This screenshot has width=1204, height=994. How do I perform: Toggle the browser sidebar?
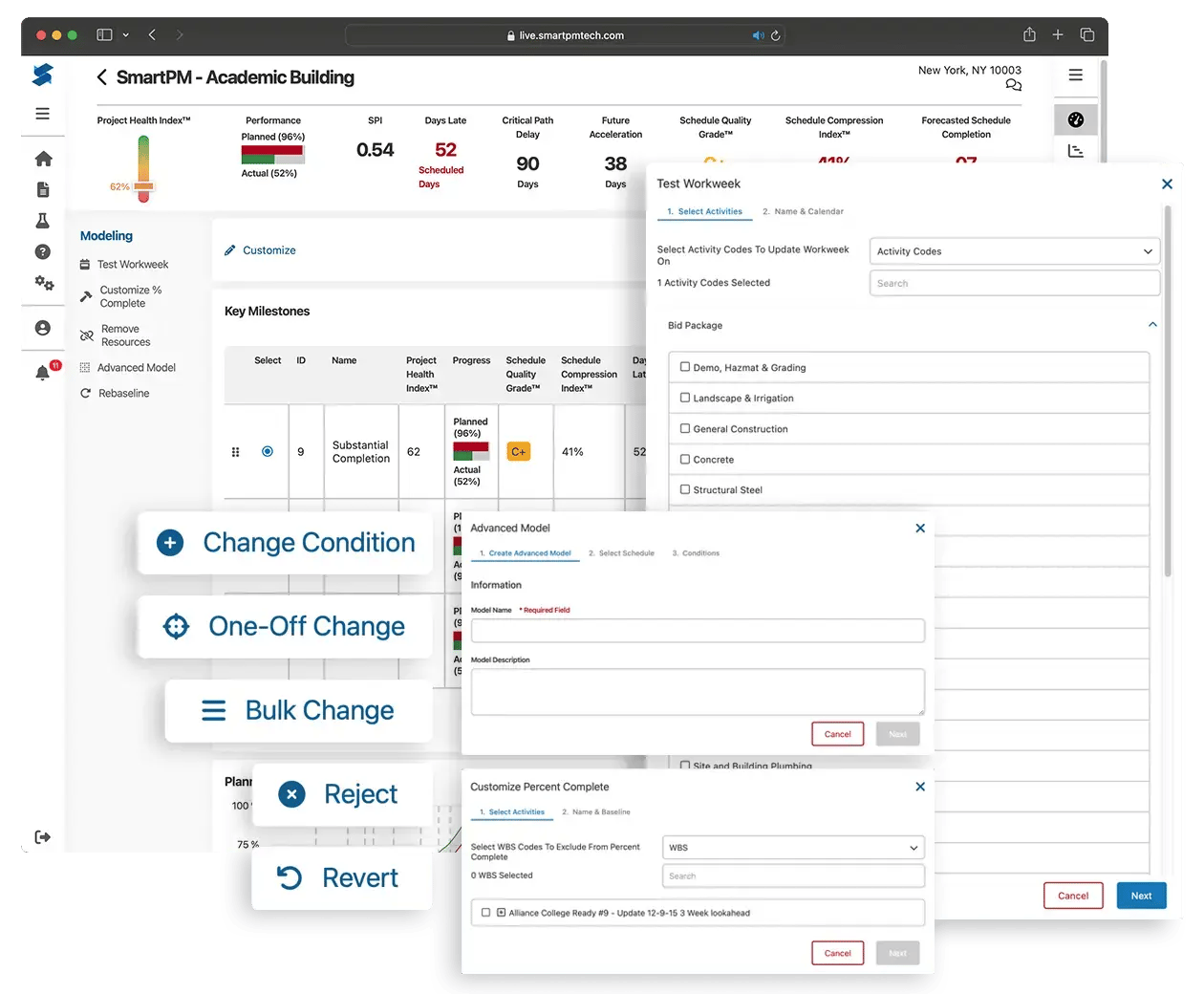click(104, 35)
